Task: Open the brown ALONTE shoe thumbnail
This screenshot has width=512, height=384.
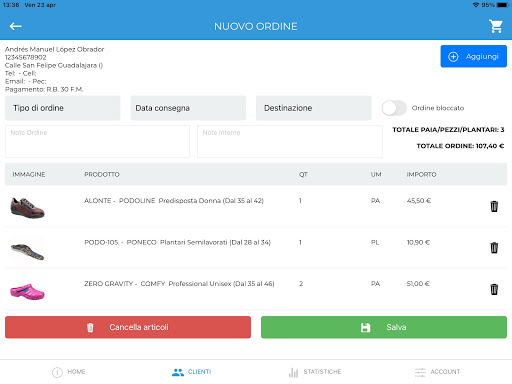Action: pyautogui.click(x=27, y=208)
